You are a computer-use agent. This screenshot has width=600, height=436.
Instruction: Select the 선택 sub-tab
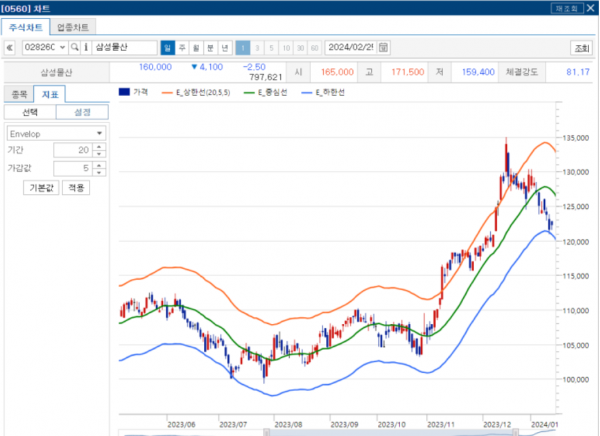30,112
